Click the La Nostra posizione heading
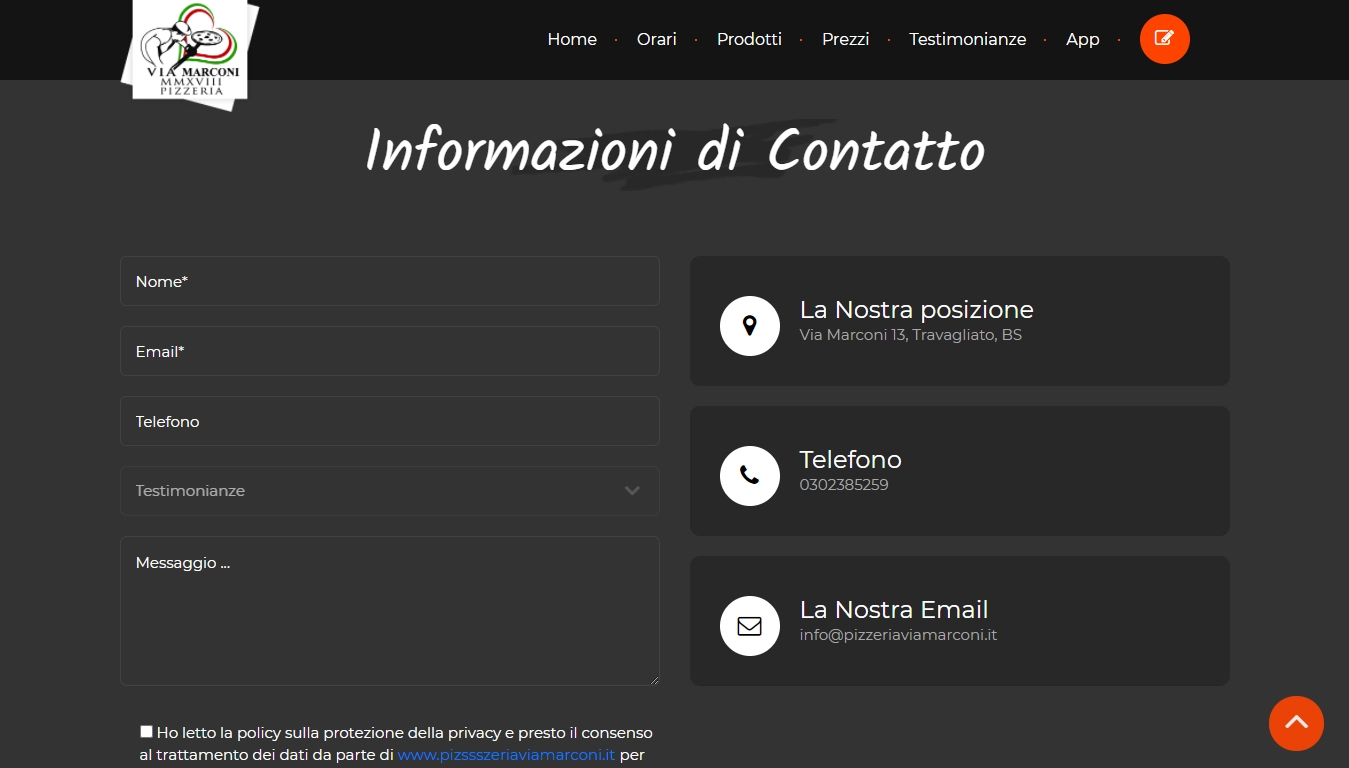The height and width of the screenshot is (768, 1349). click(x=917, y=309)
